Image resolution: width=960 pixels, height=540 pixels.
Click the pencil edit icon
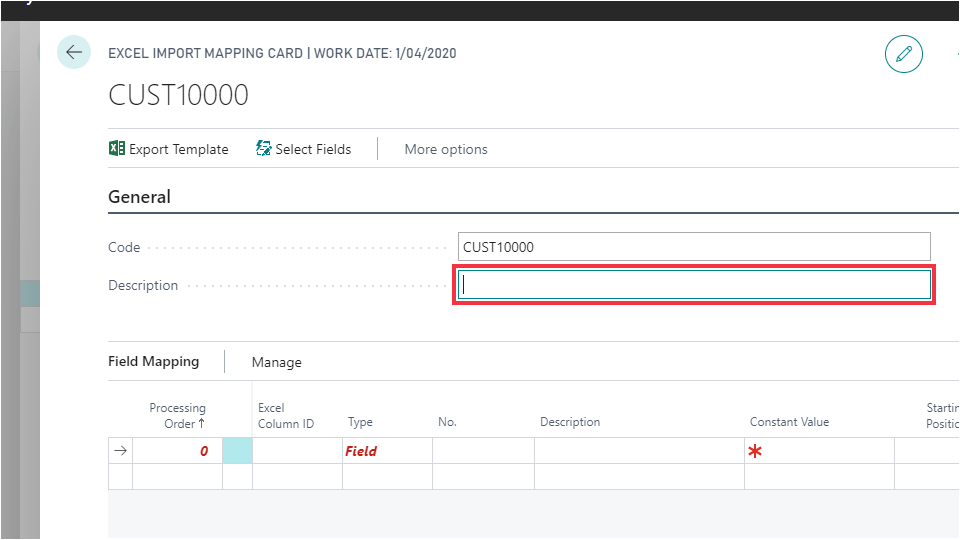point(903,53)
